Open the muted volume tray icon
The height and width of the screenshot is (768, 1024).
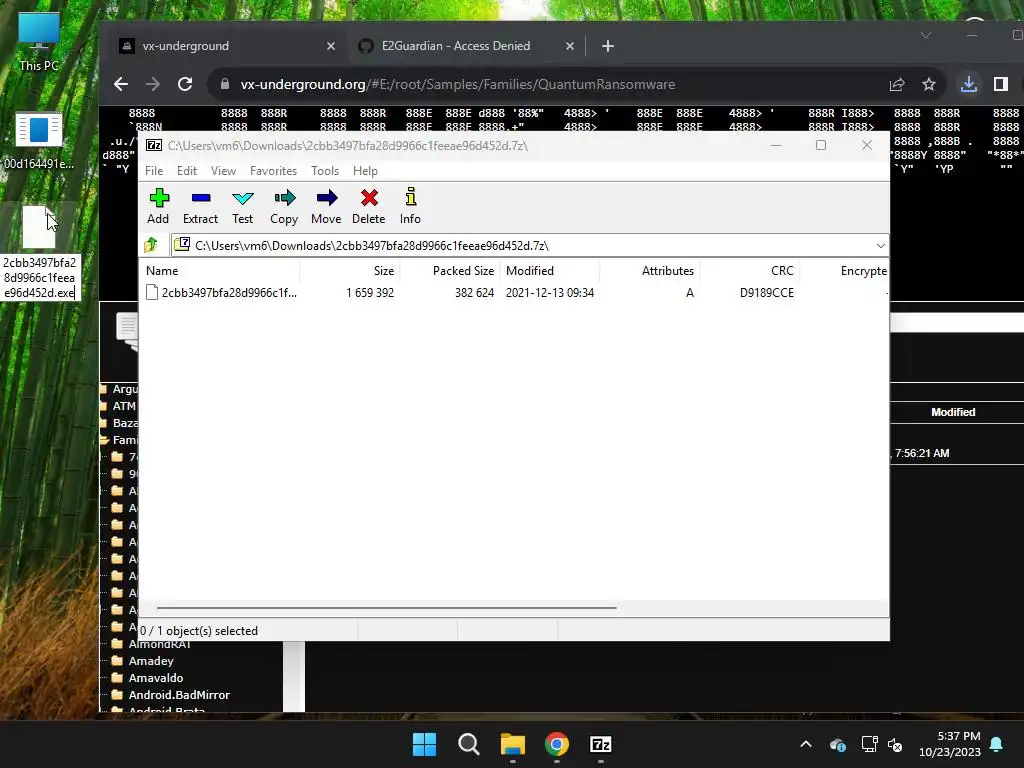pyautogui.click(x=895, y=744)
